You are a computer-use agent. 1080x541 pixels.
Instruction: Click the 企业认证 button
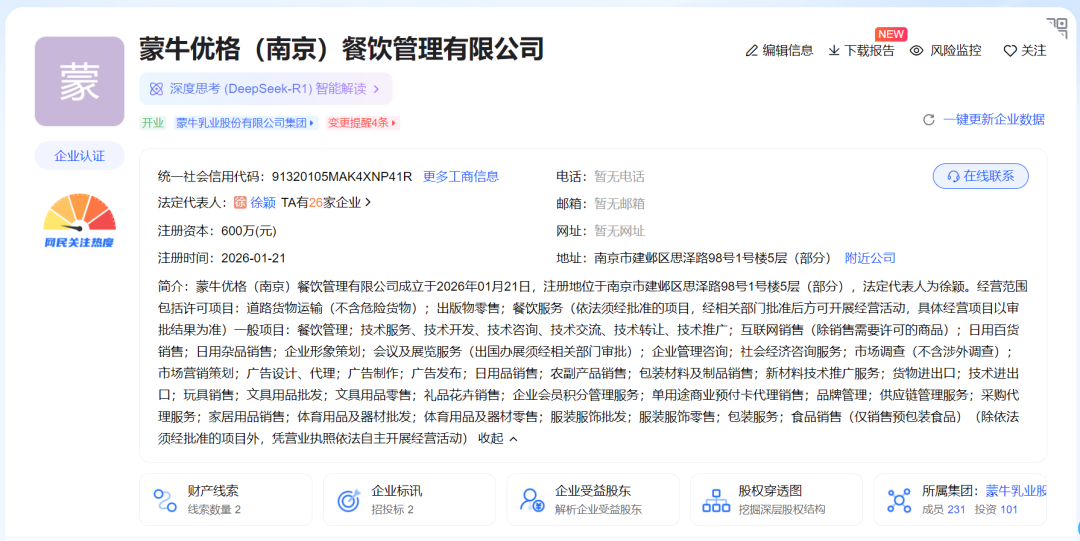[80, 156]
